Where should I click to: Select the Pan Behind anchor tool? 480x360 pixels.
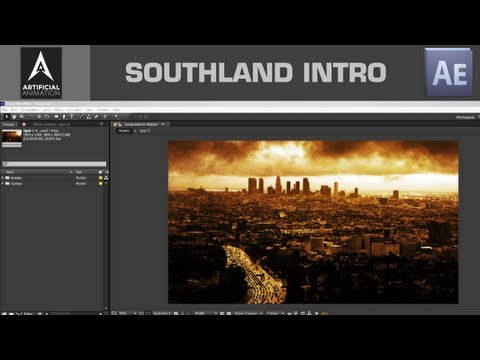[x=47, y=117]
